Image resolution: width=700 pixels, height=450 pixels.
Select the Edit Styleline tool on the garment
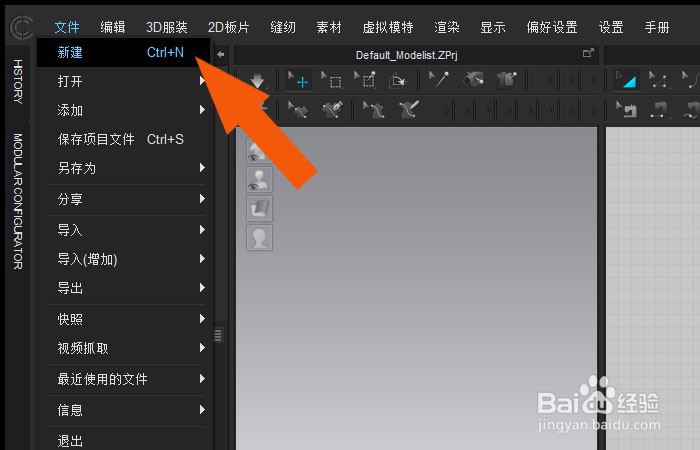(298, 109)
